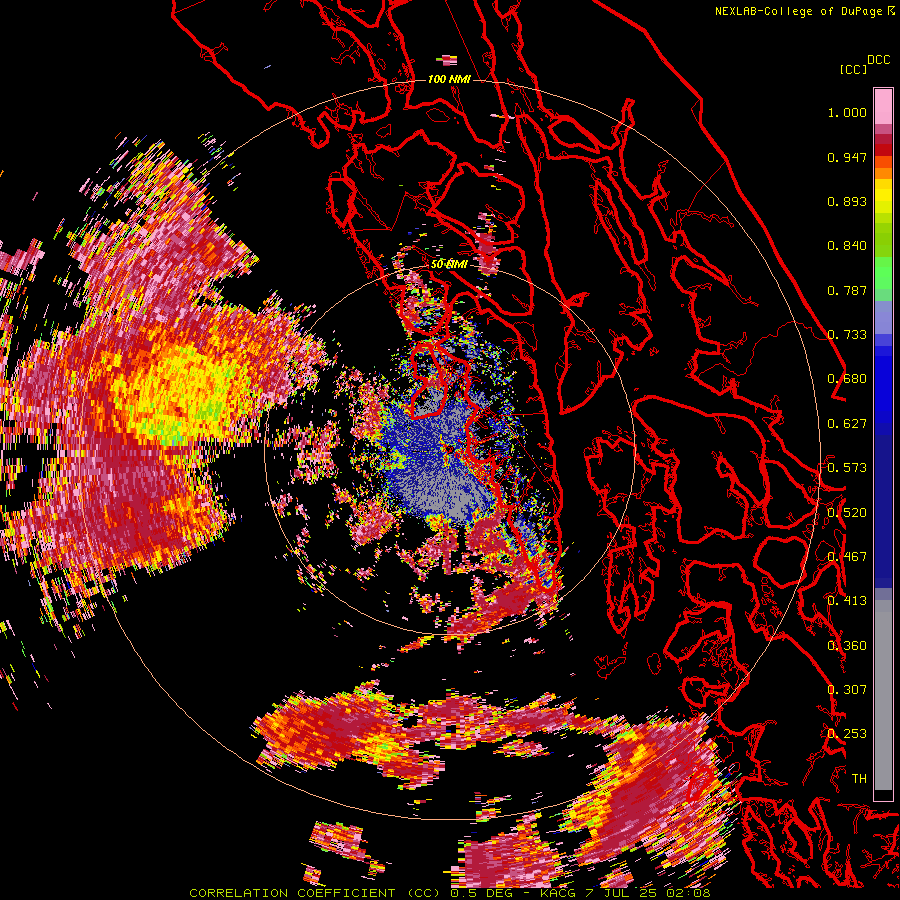Select the 0.680 color scale value
The width and height of the screenshot is (900, 900).
point(847,379)
